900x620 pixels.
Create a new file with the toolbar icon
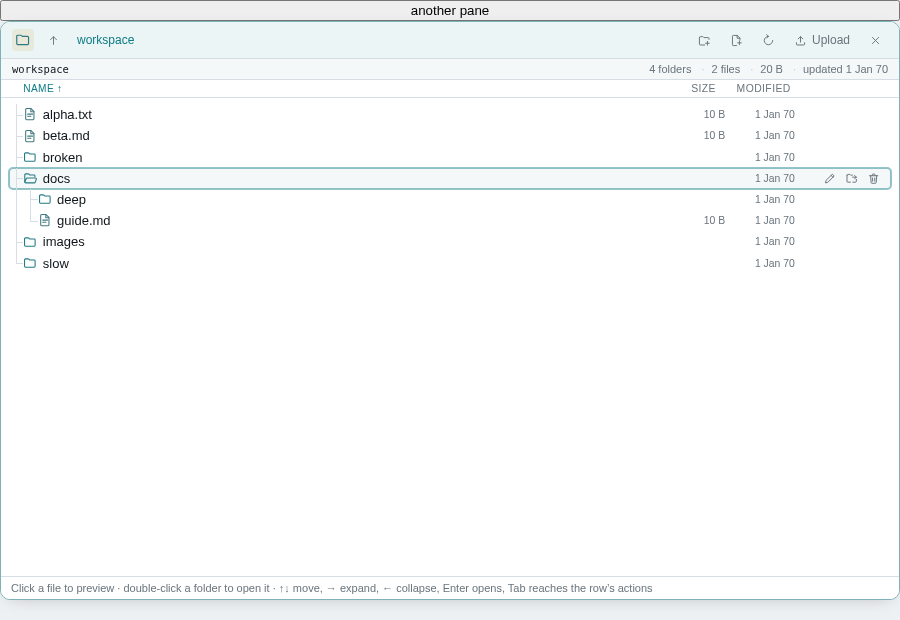point(736,40)
